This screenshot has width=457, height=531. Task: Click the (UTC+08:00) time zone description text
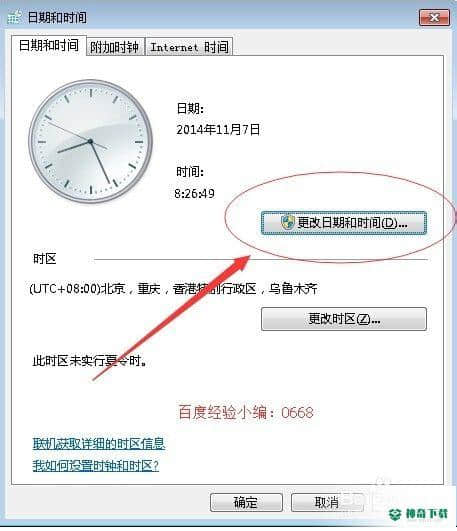(173, 289)
